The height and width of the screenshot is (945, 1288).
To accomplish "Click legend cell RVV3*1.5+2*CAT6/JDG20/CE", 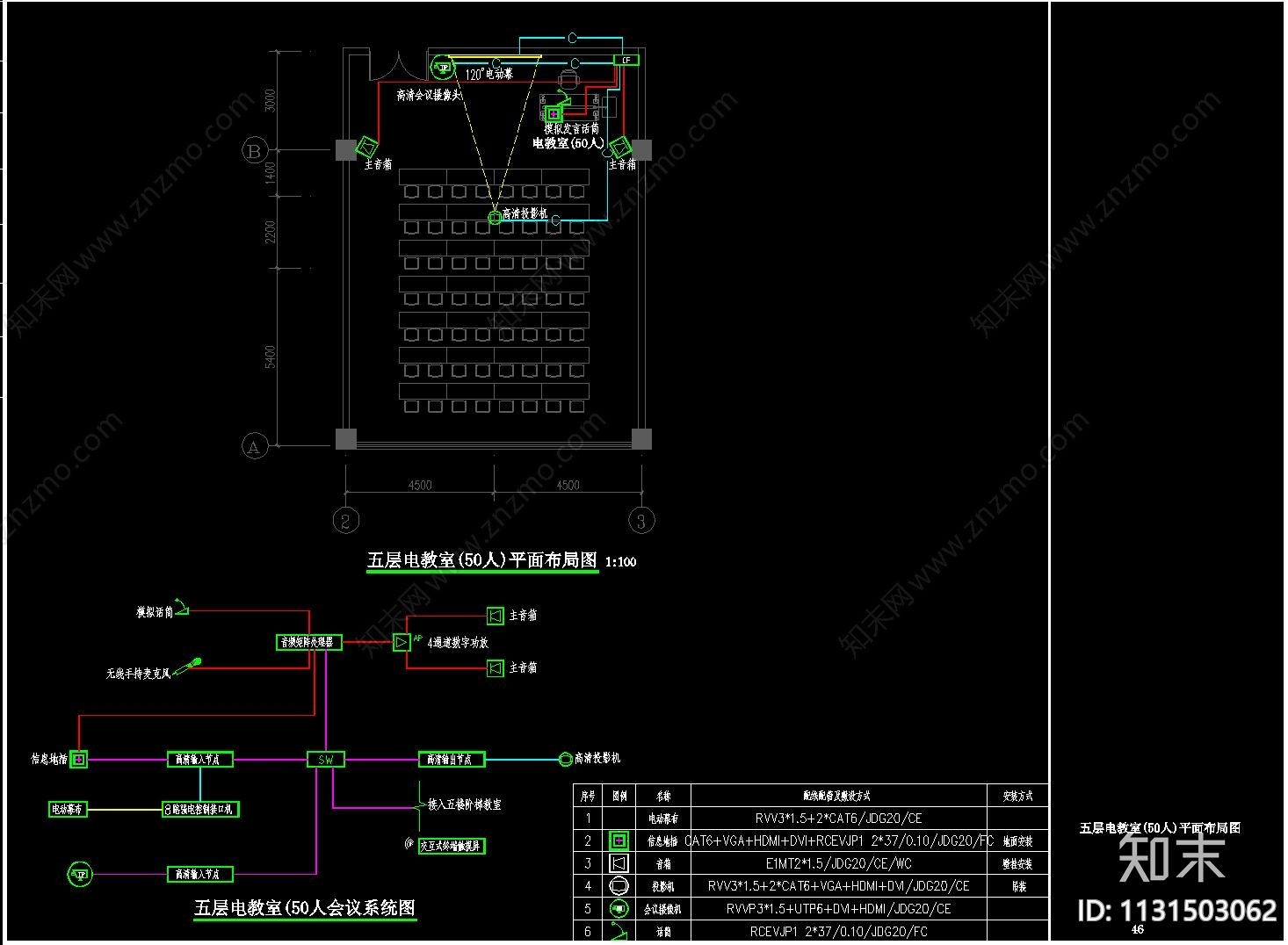I will tap(839, 818).
